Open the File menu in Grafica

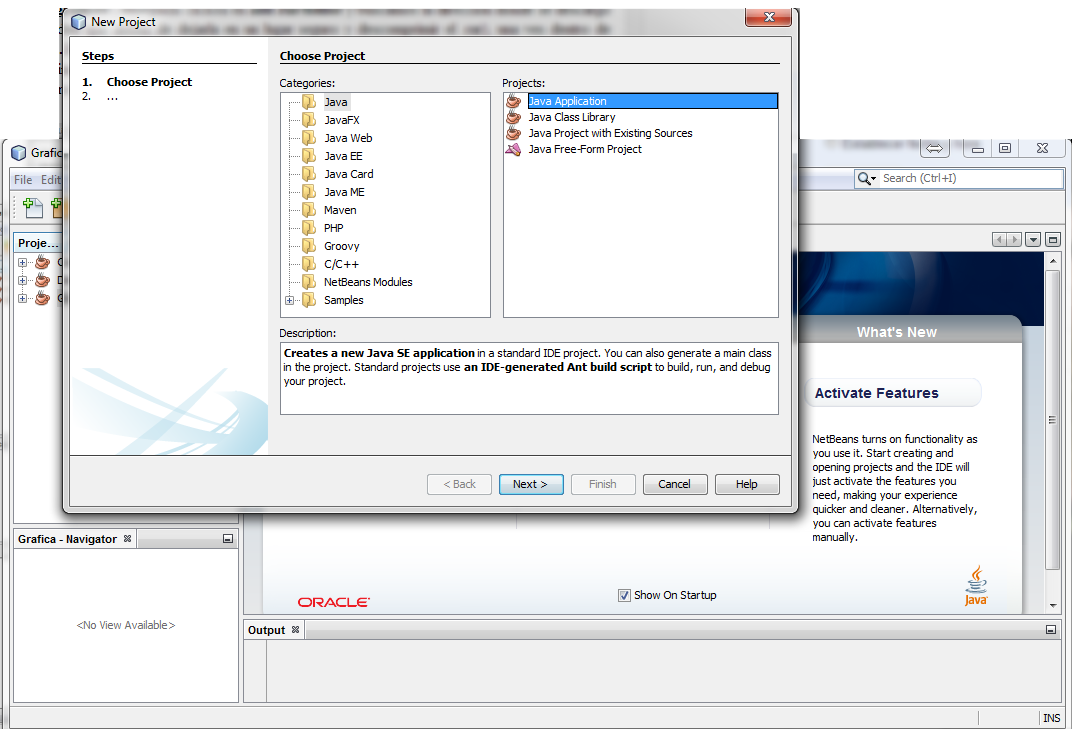click(22, 179)
